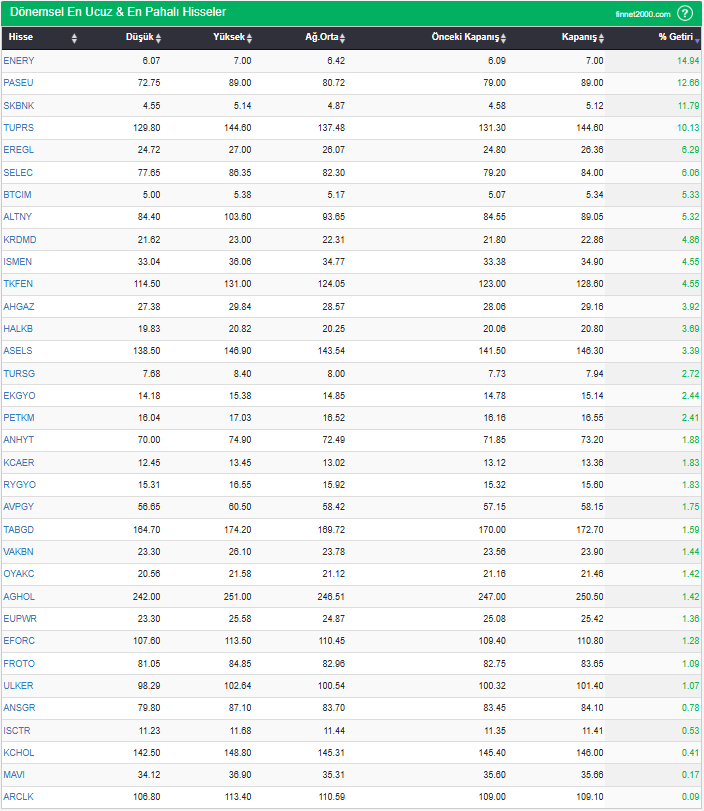Open the TUPRS stock link

click(18, 128)
